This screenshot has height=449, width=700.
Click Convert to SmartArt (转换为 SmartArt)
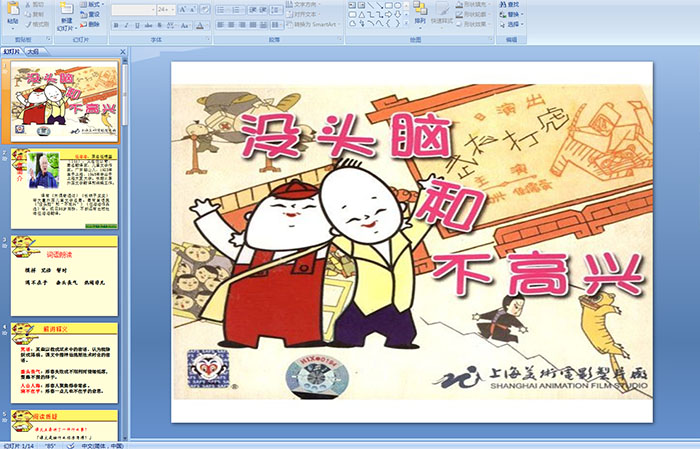311,24
